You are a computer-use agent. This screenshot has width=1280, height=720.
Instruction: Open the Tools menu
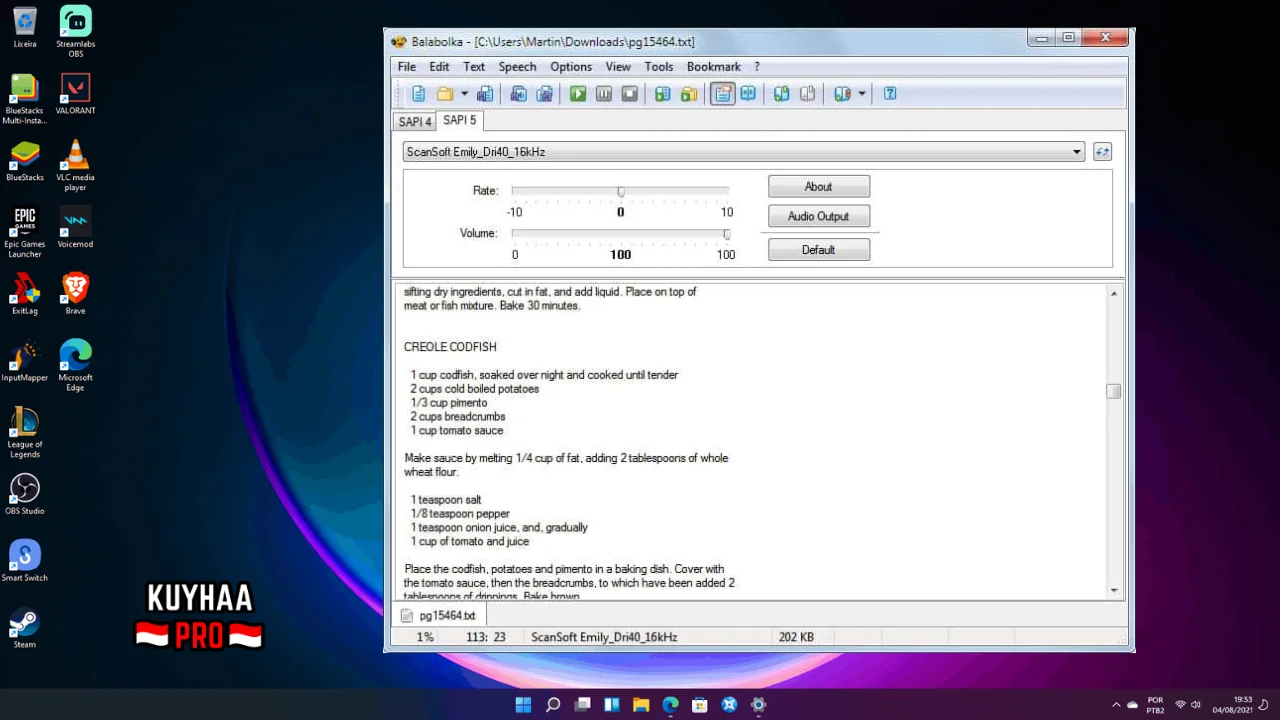tap(659, 67)
